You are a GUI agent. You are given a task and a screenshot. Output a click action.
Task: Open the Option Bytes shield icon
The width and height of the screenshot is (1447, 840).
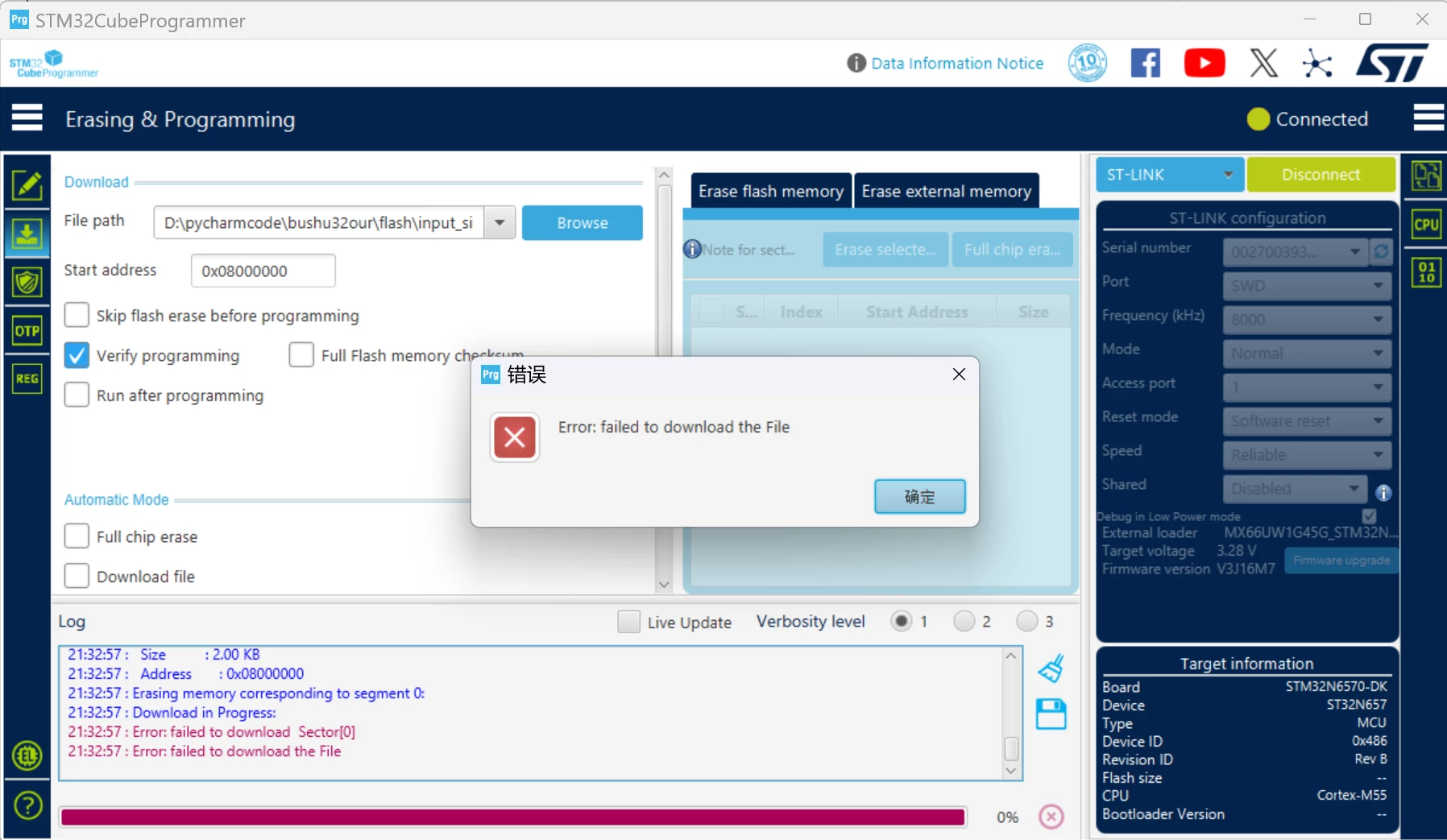pyautogui.click(x=27, y=282)
